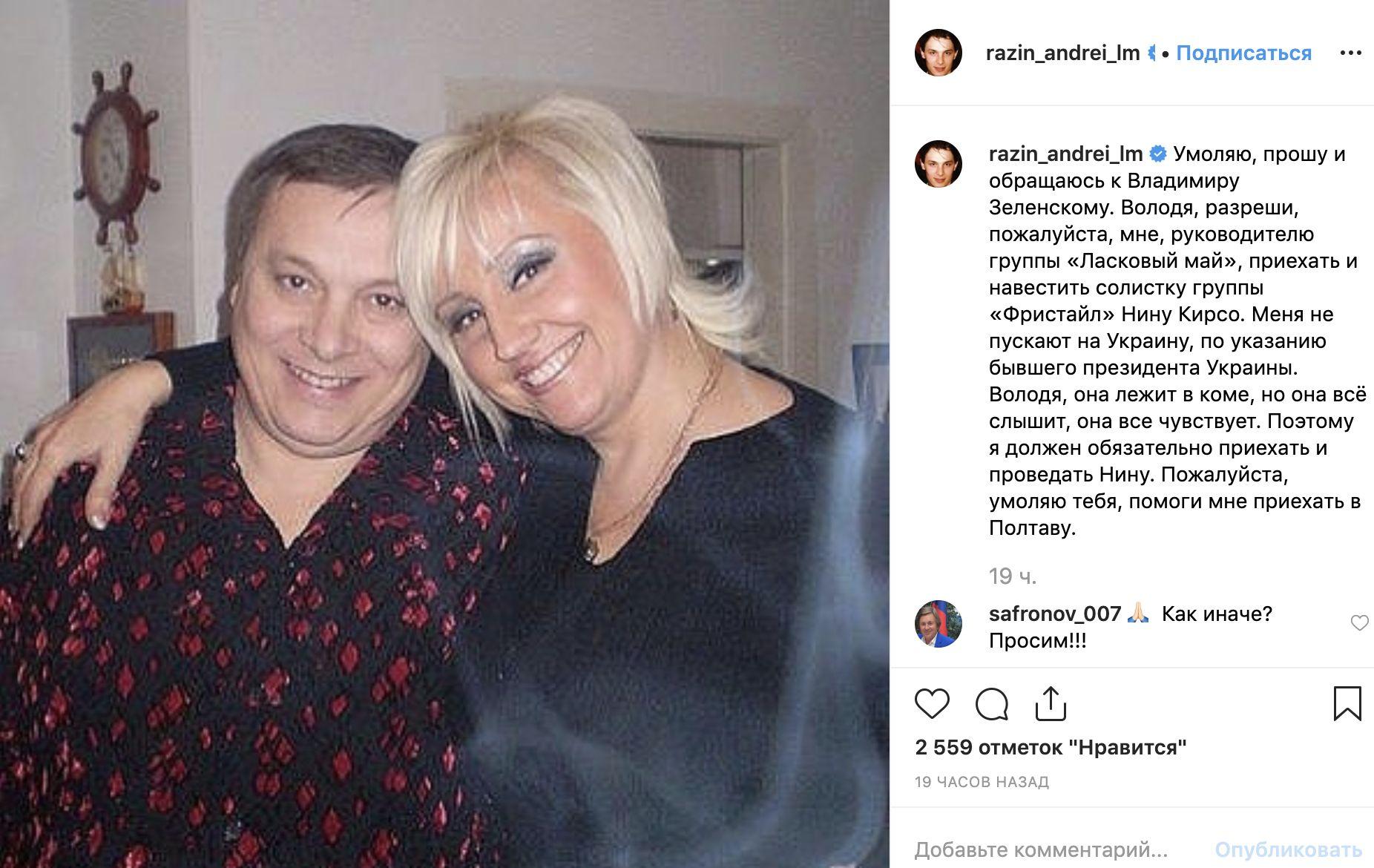This screenshot has width=1374, height=868.
Task: Open razin_andrei_lm username in the caption
Action: tap(1065, 154)
